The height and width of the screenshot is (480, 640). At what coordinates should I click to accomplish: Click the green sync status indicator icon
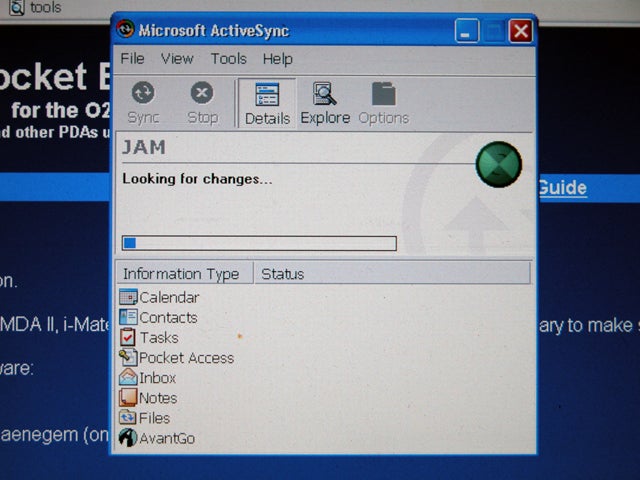(498, 164)
